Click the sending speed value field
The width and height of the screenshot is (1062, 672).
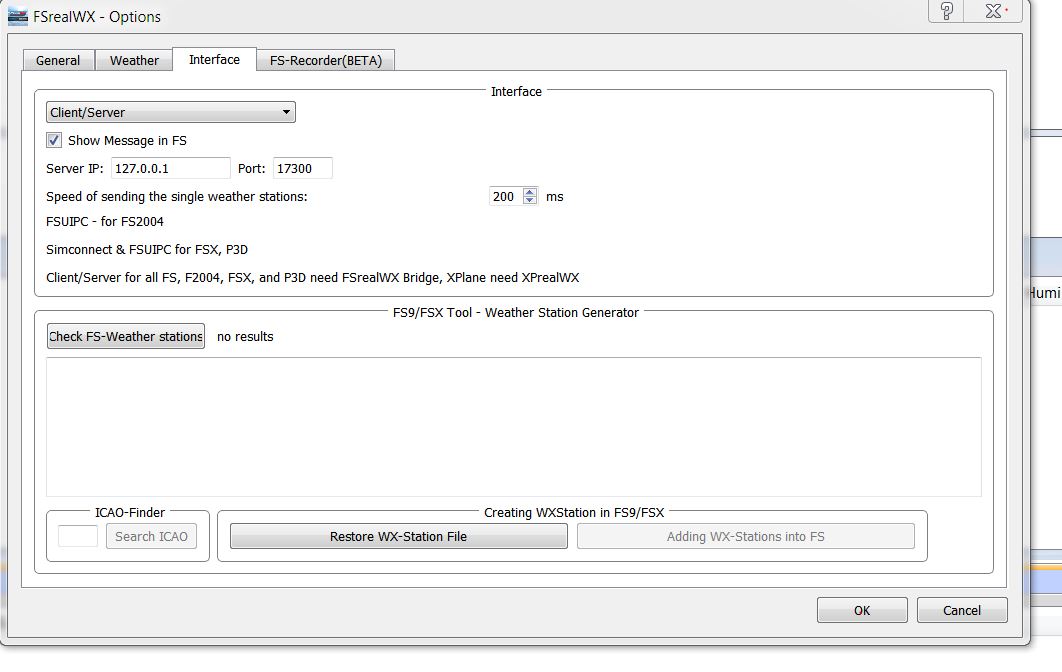click(x=505, y=196)
